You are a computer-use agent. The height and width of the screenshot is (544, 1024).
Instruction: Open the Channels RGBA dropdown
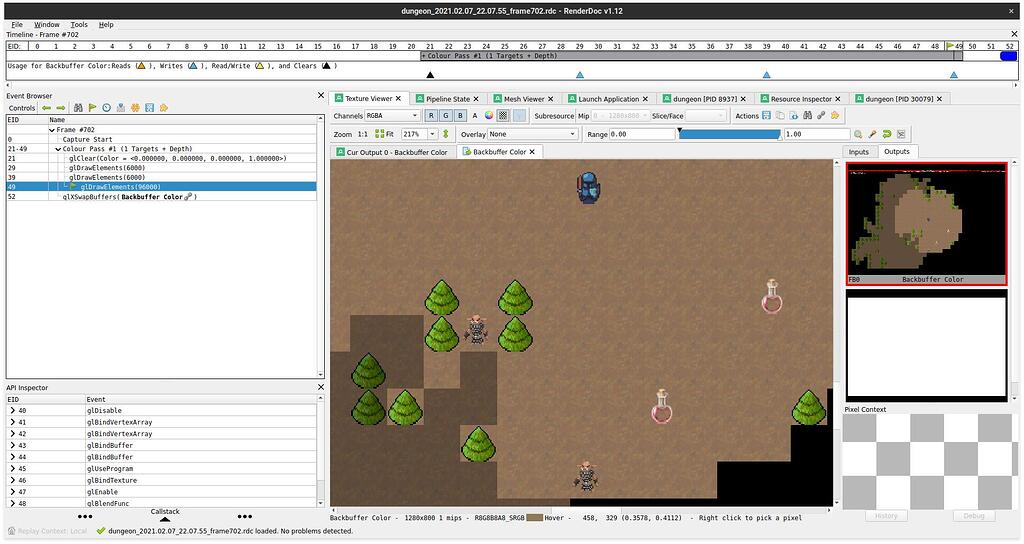pos(392,116)
